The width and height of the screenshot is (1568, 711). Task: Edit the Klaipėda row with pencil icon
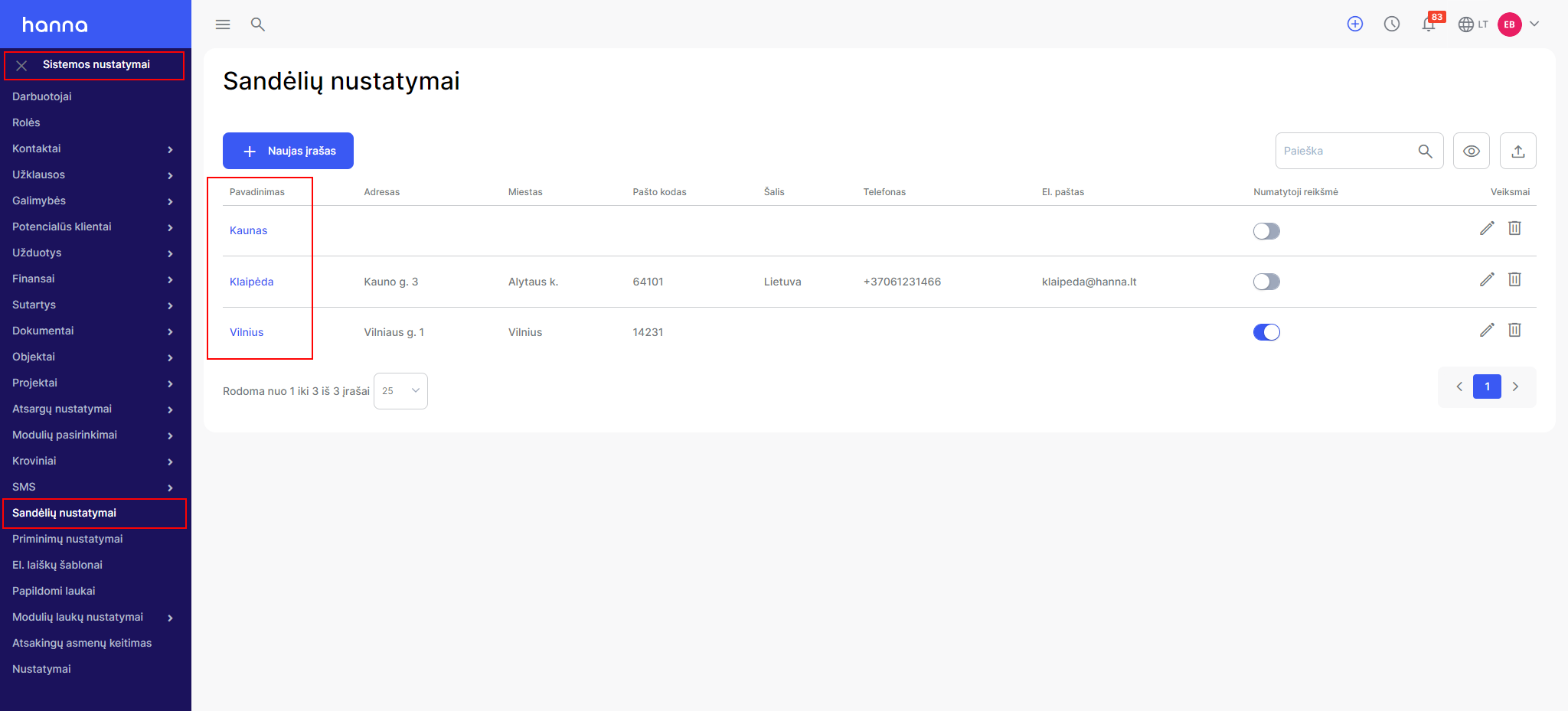coord(1487,279)
